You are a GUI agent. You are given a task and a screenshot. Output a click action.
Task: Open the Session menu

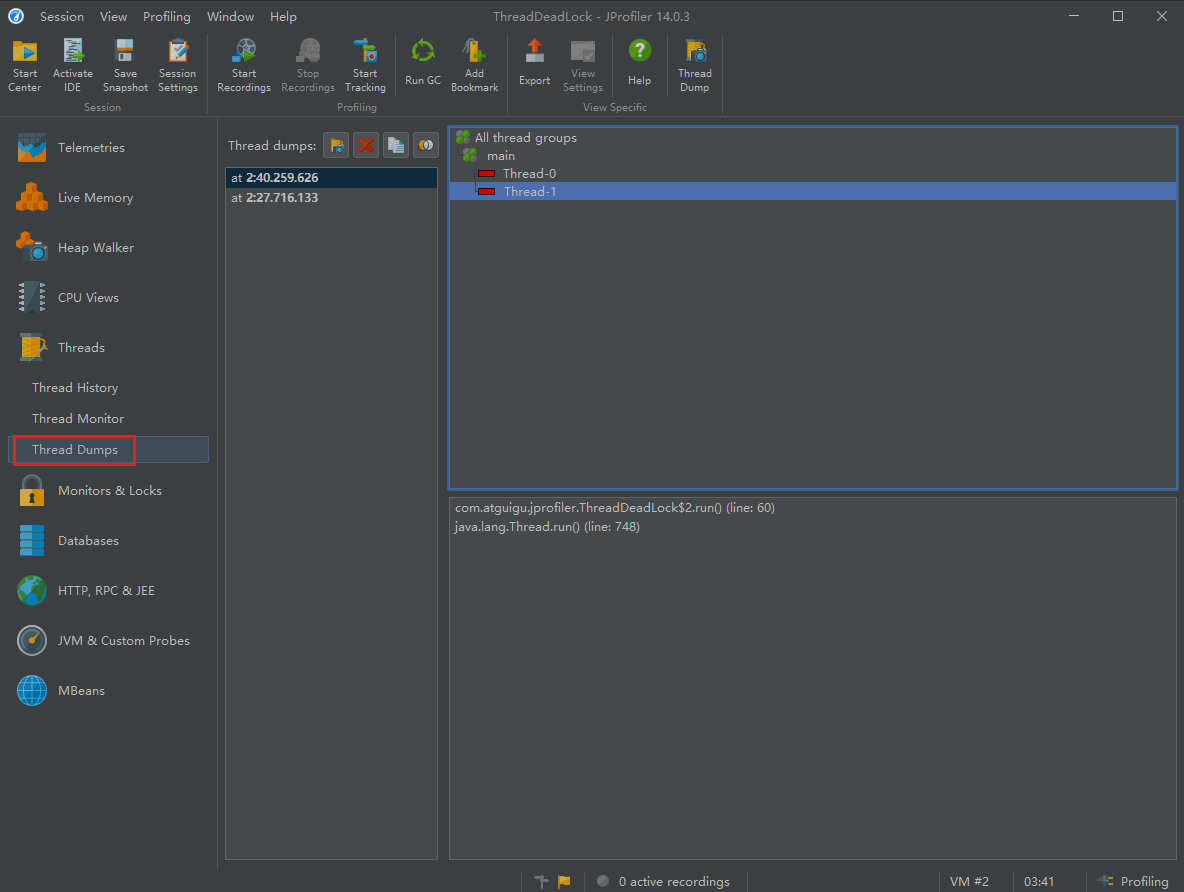pos(62,17)
